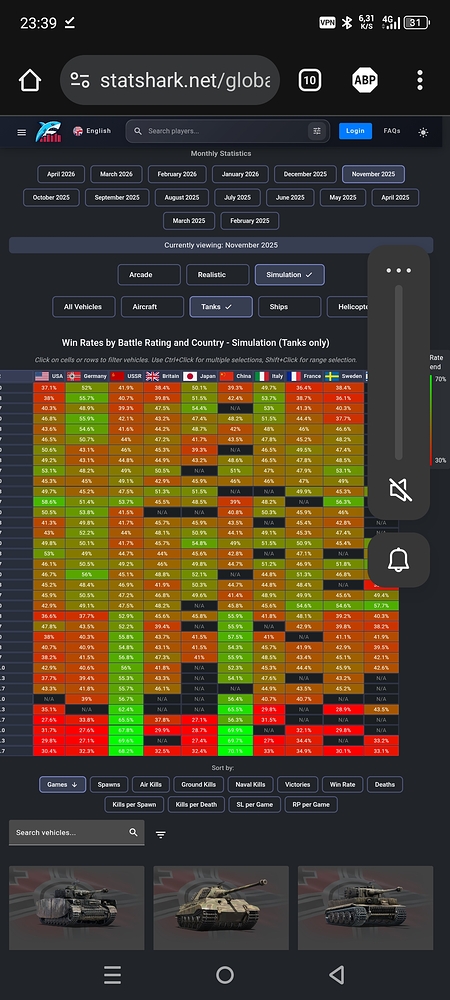Select the 62.4% cell in USSR column

(126, 709)
